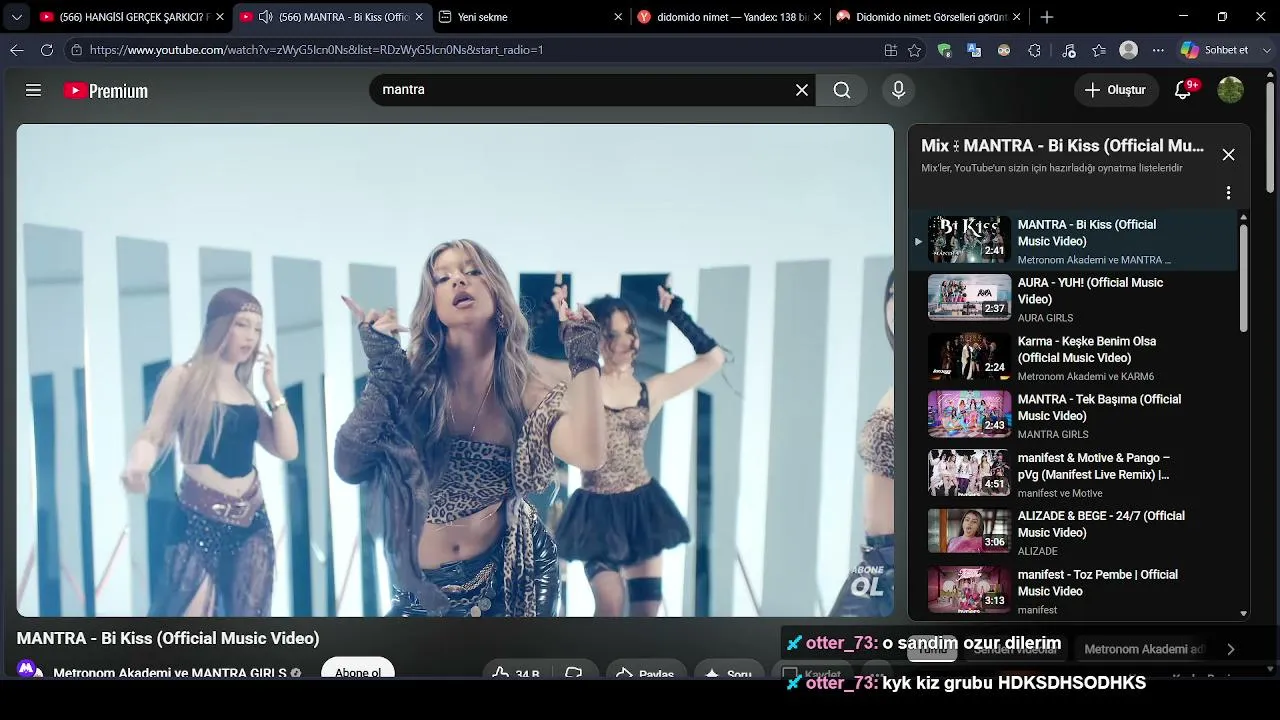Click the main page scrollbar

[x=1271, y=137]
